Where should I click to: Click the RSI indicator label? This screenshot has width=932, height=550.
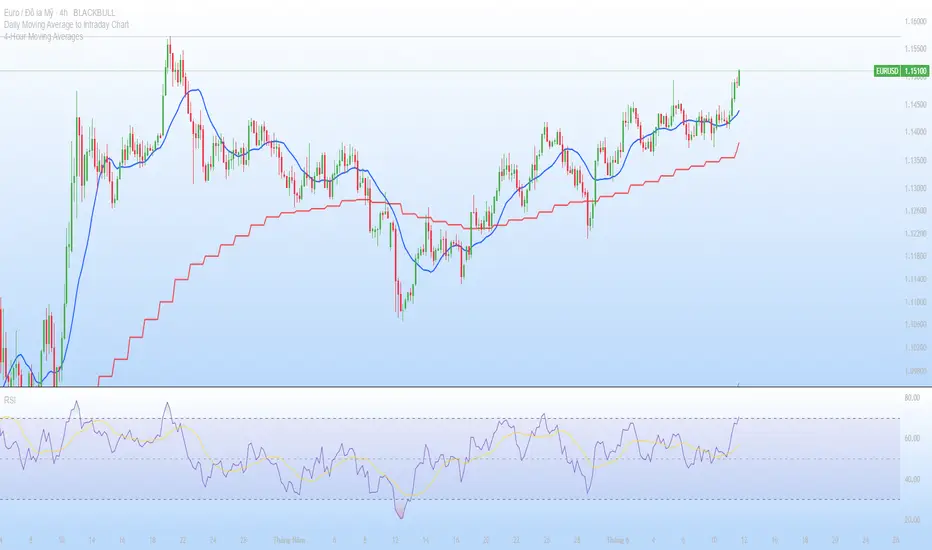click(x=9, y=400)
